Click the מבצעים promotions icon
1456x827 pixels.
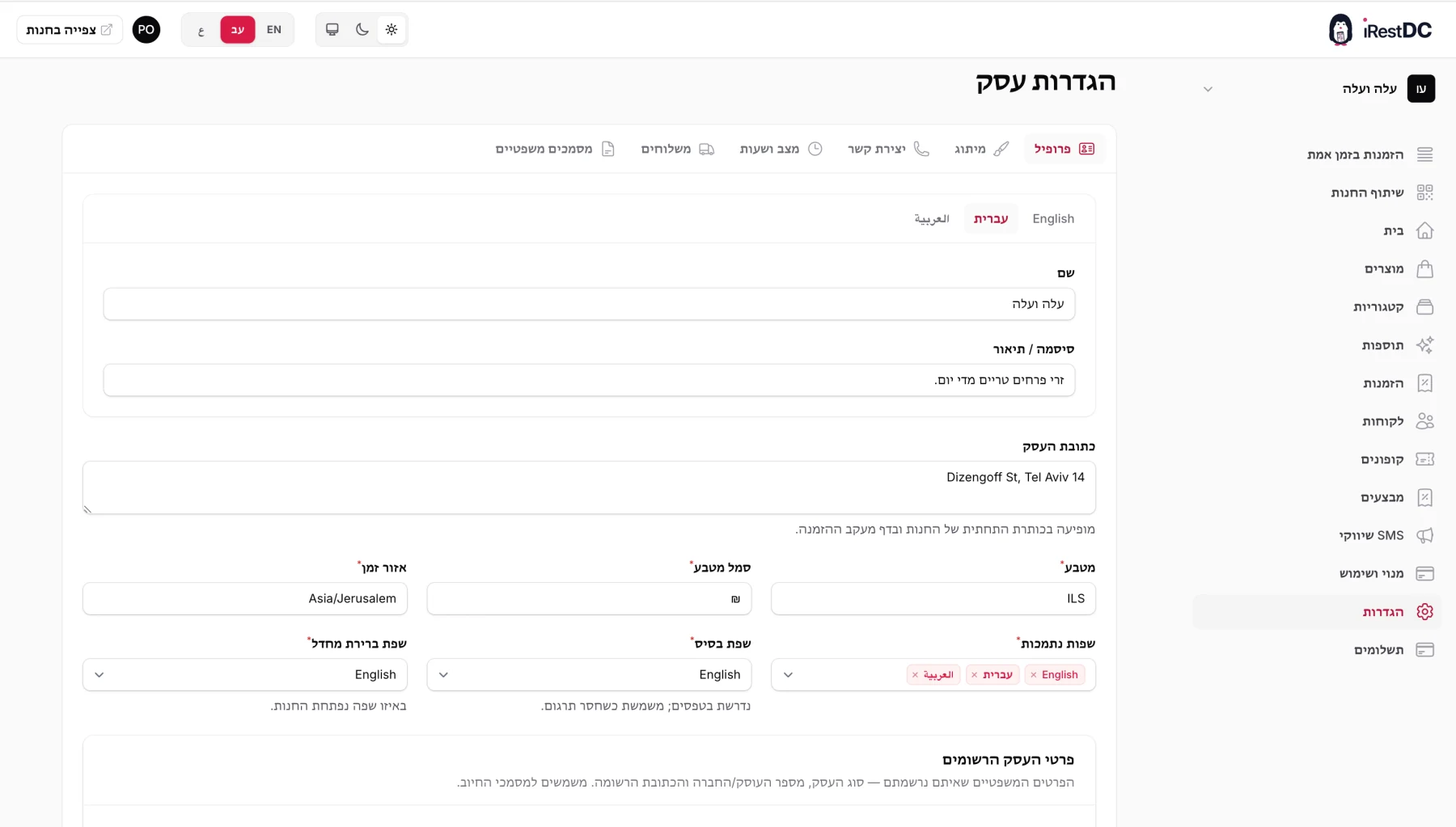pyautogui.click(x=1424, y=497)
